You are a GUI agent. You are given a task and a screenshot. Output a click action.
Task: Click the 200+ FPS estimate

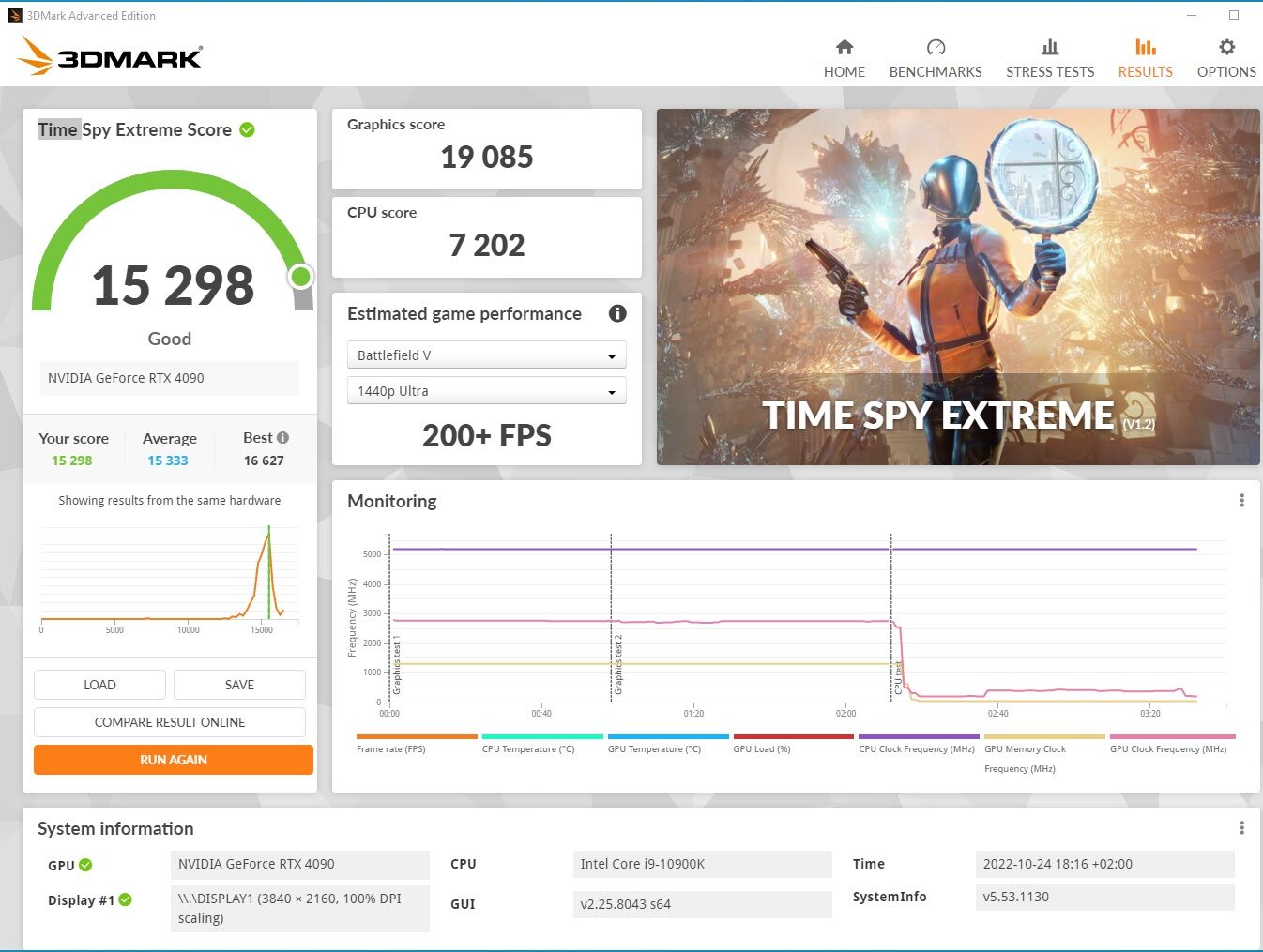tap(487, 436)
